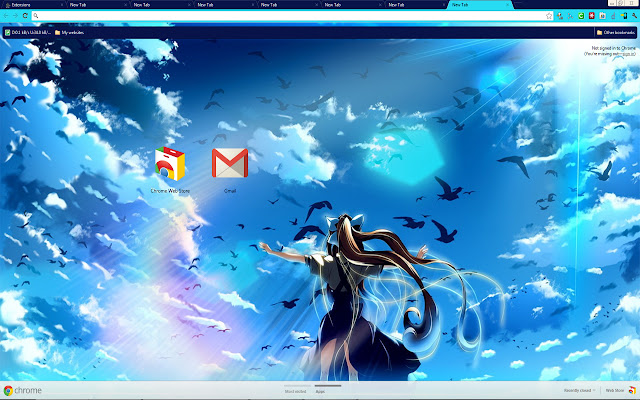This screenshot has height=400, width=640.
Task: Focus the address bar input
Action: pos(292,16)
